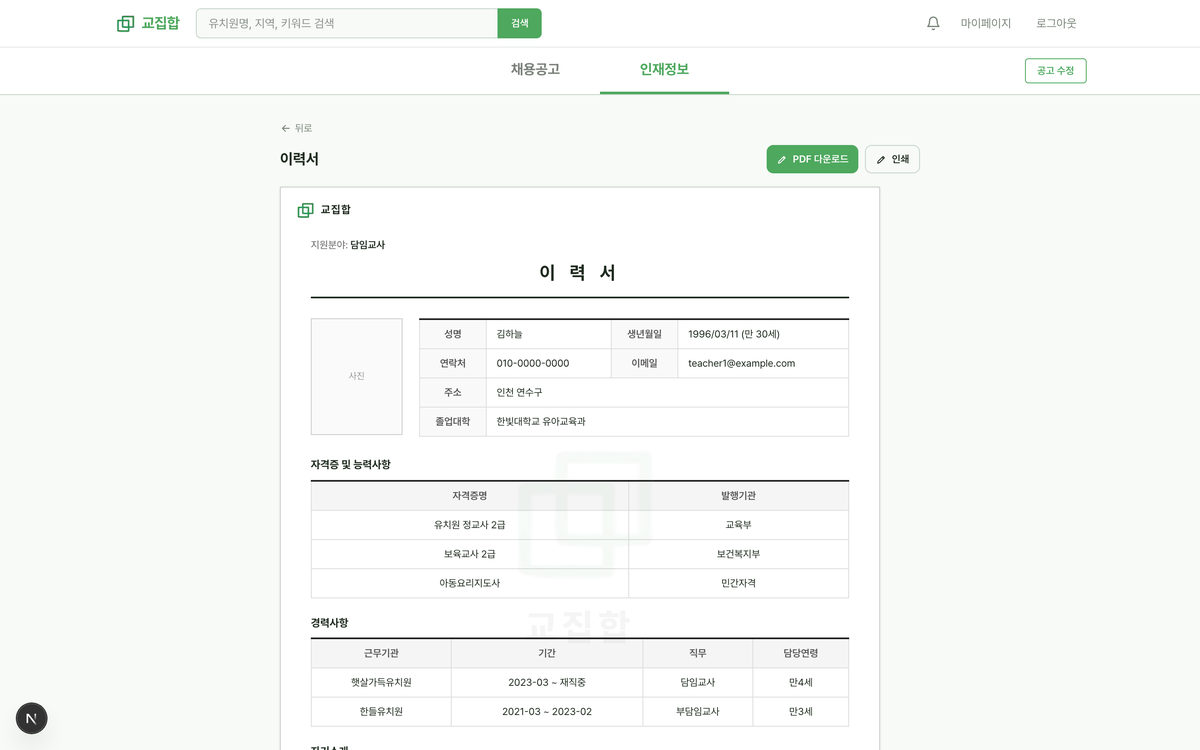Viewport: 1200px width, 750px height.
Task: Click the 생년월일 label cell
Action: 645,334
